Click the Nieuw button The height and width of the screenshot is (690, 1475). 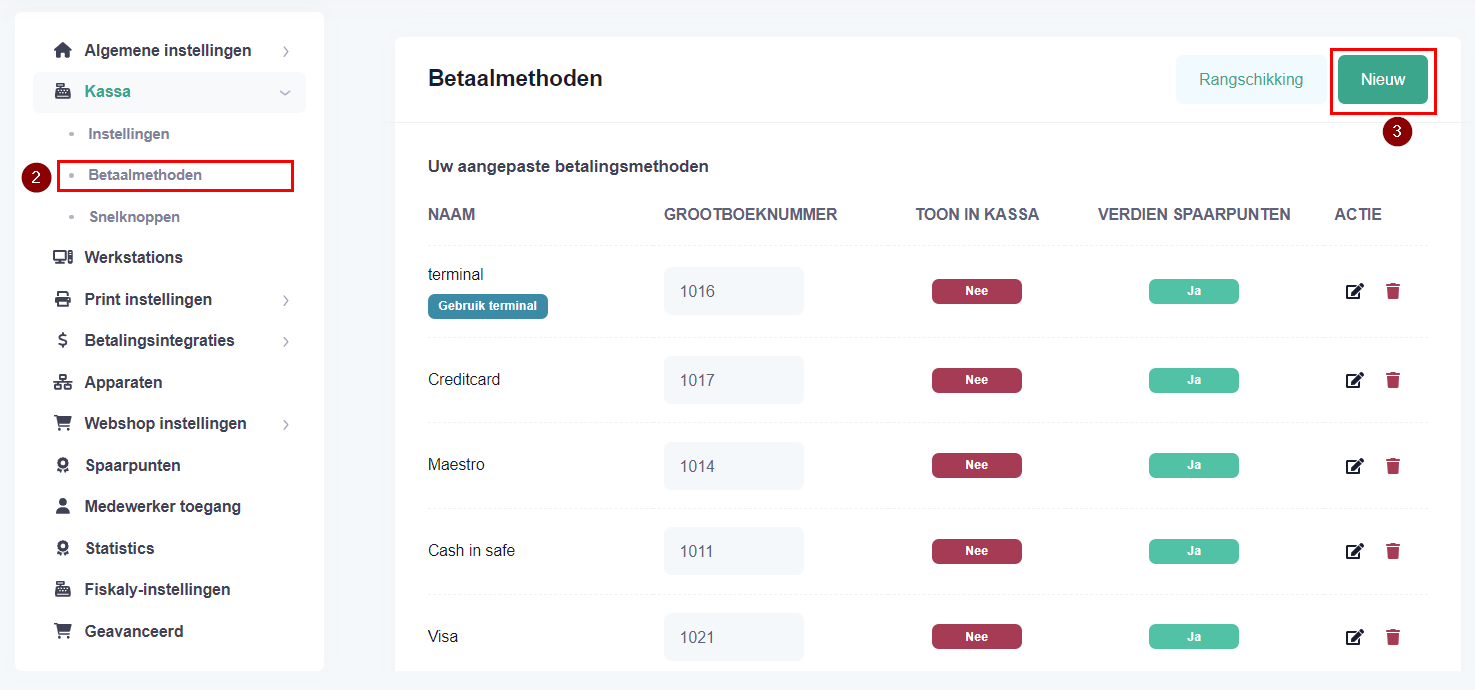tap(1382, 80)
